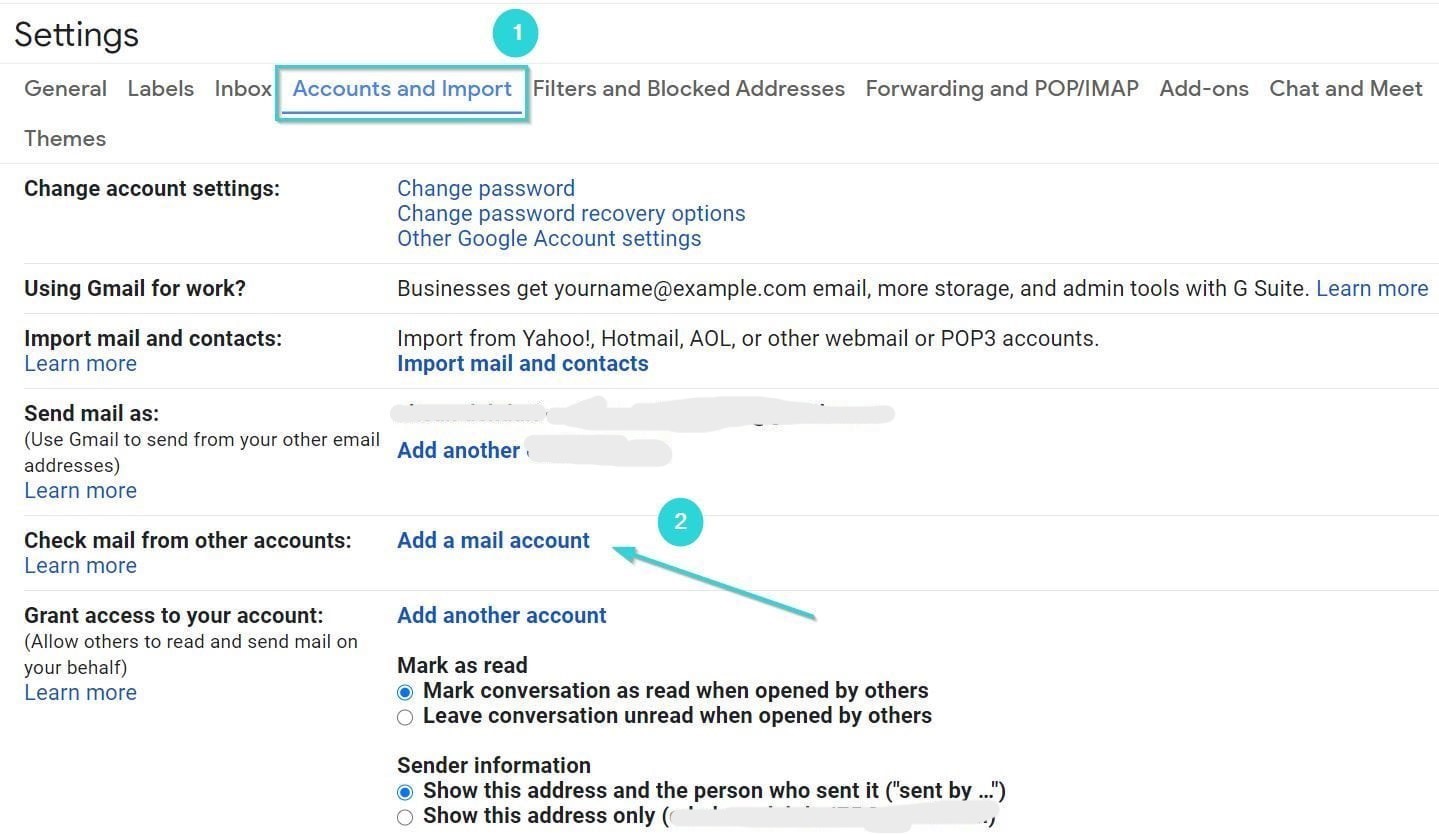Select the Accounts and Import tab
Image resolution: width=1439 pixels, height=834 pixels.
tap(402, 89)
